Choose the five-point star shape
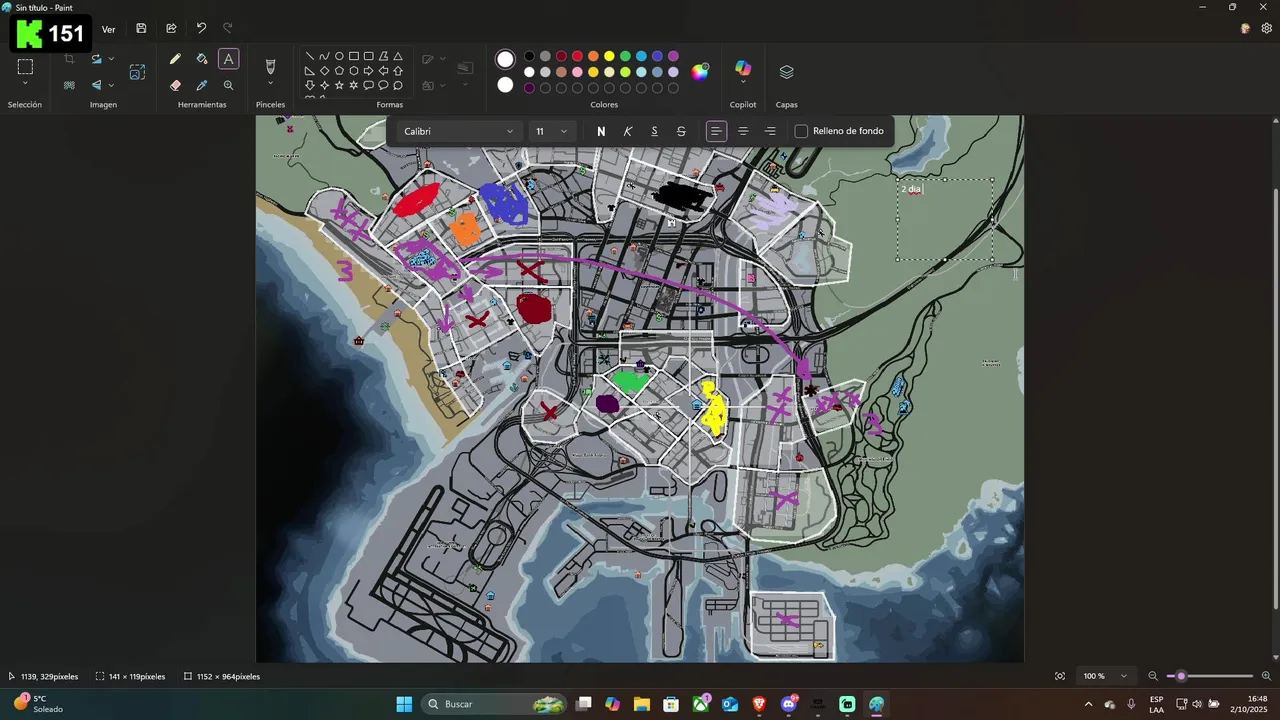Image resolution: width=1280 pixels, height=720 pixels. [339, 86]
